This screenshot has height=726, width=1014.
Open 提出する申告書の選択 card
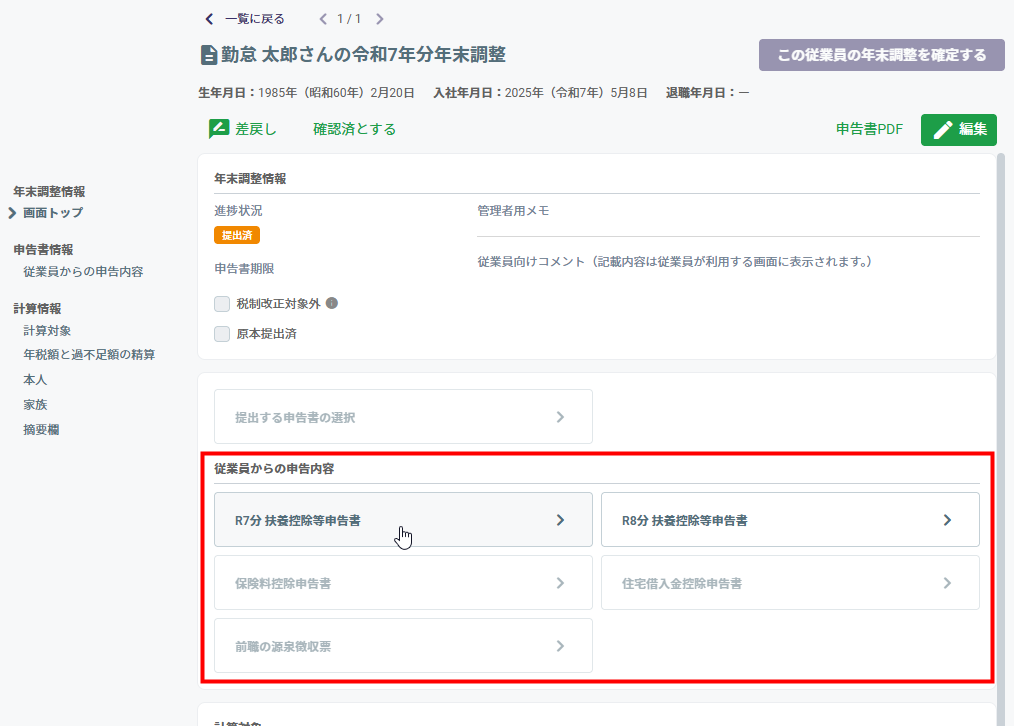point(404,416)
